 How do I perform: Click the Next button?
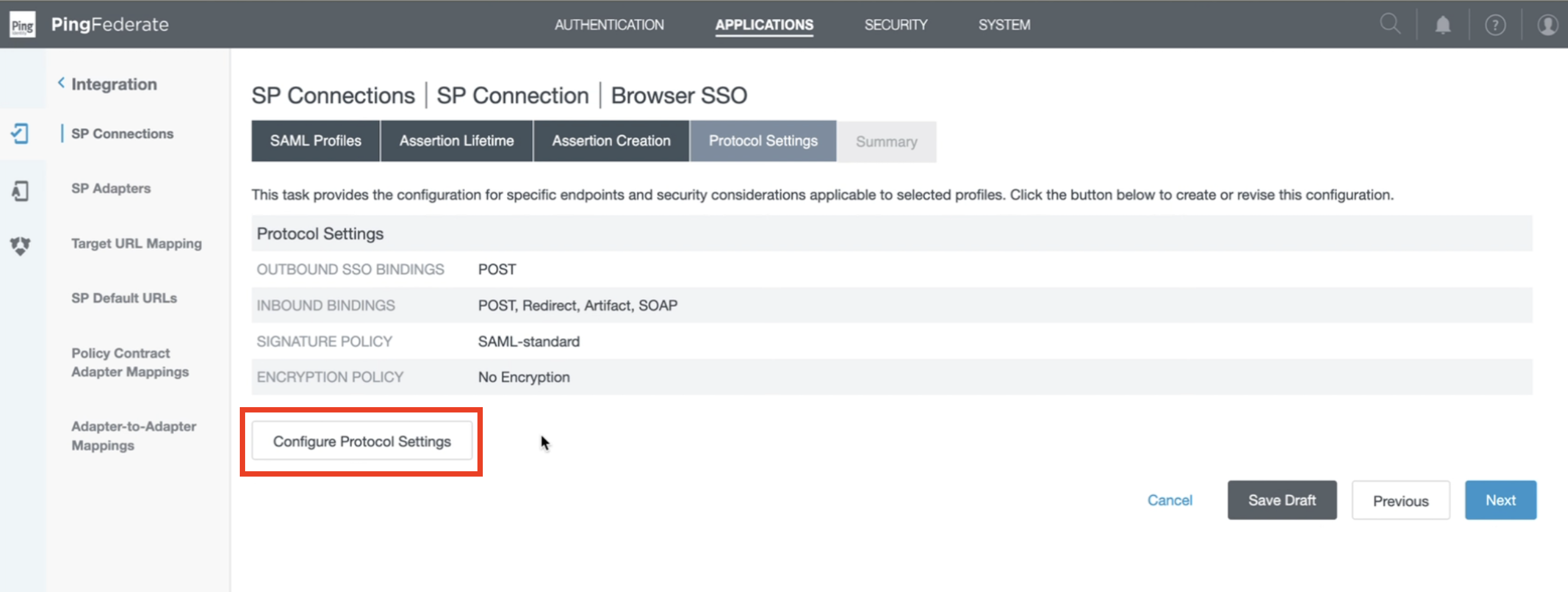pos(1500,500)
